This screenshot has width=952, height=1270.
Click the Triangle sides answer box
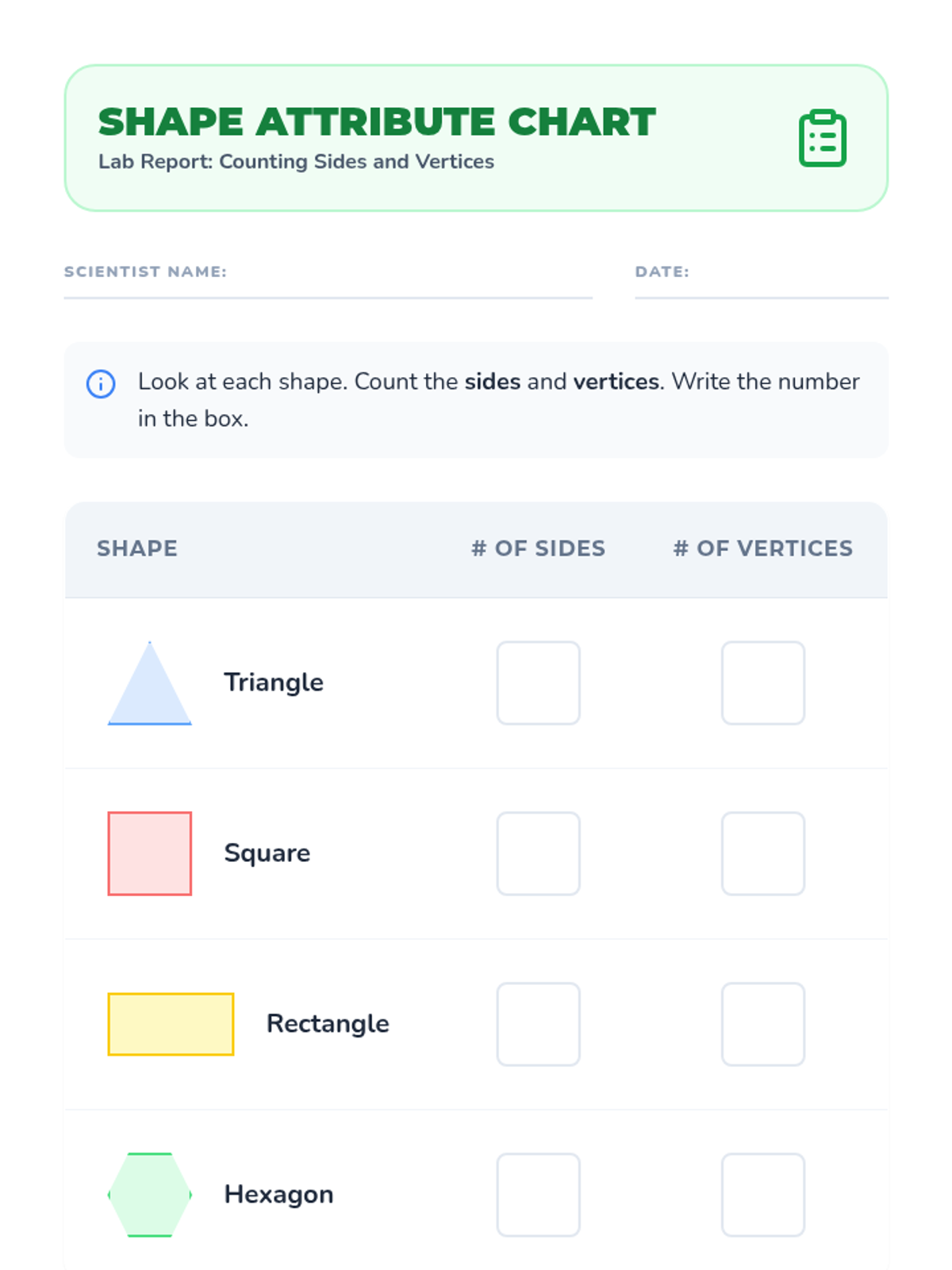[539, 683]
